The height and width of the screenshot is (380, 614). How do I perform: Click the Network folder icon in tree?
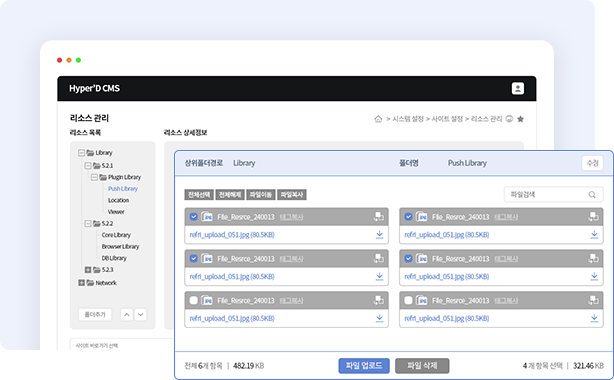point(90,283)
